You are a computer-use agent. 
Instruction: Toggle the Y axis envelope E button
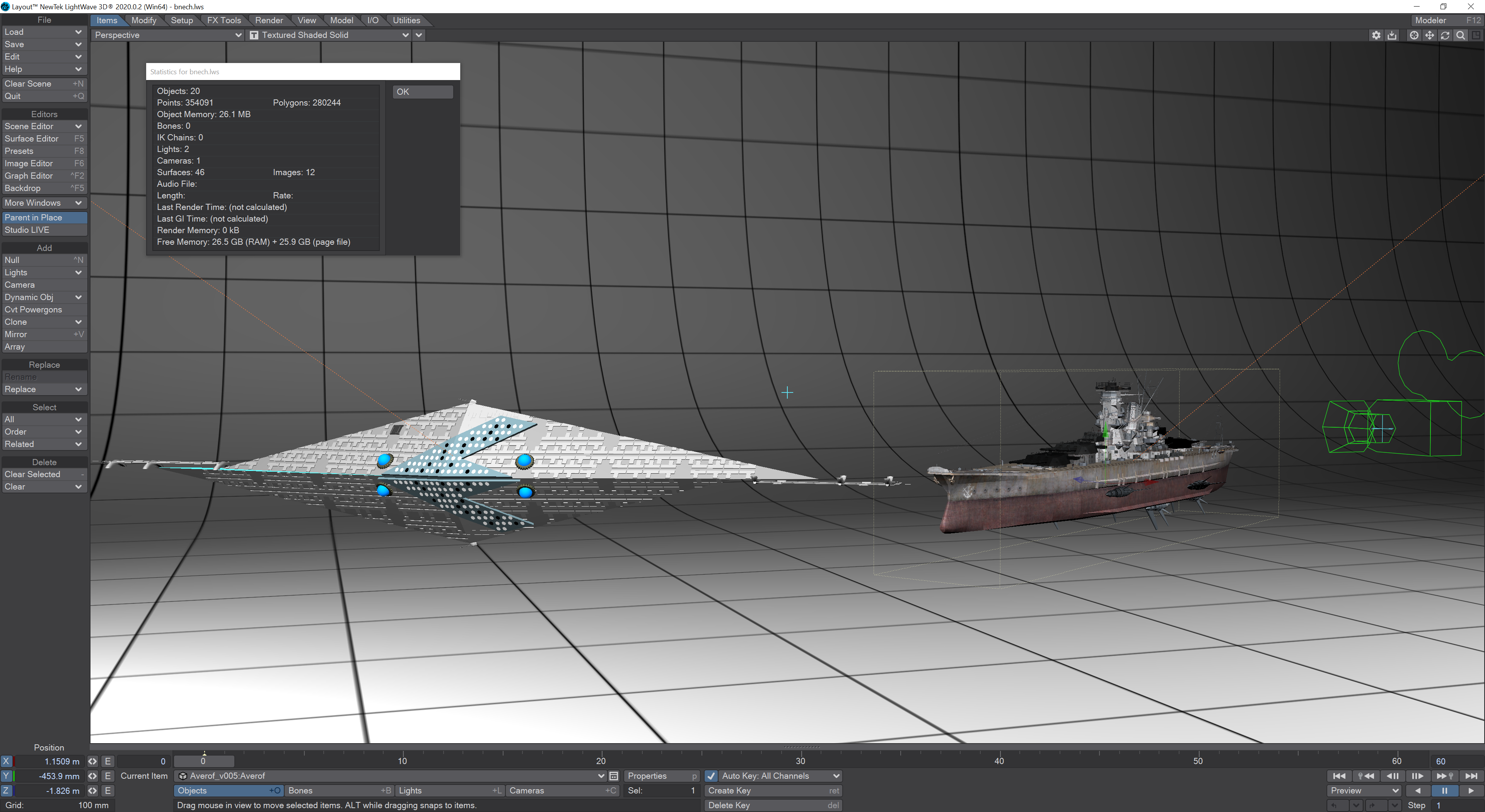click(107, 776)
